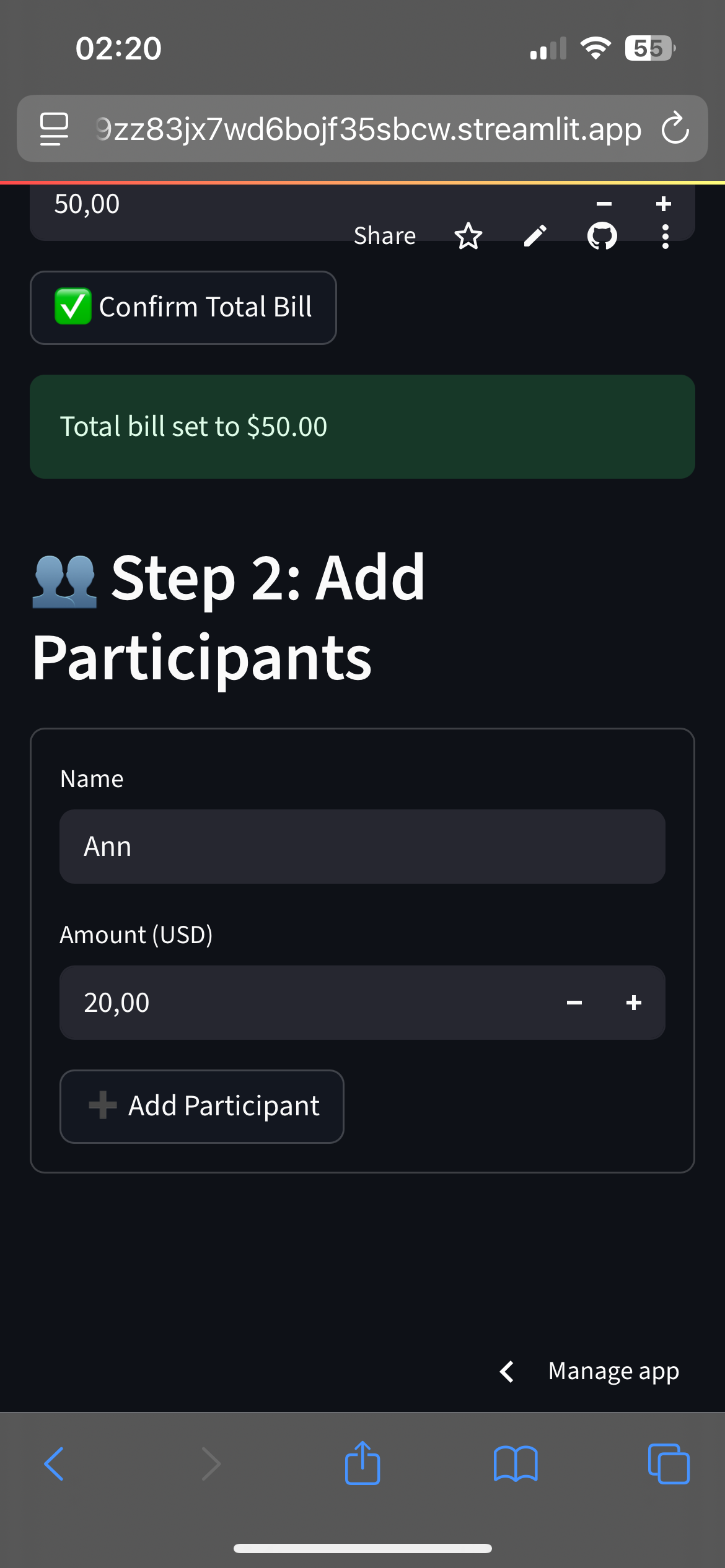The width and height of the screenshot is (725, 1568).
Task: Increase total bill 50,00 with plus
Action: [x=664, y=204]
